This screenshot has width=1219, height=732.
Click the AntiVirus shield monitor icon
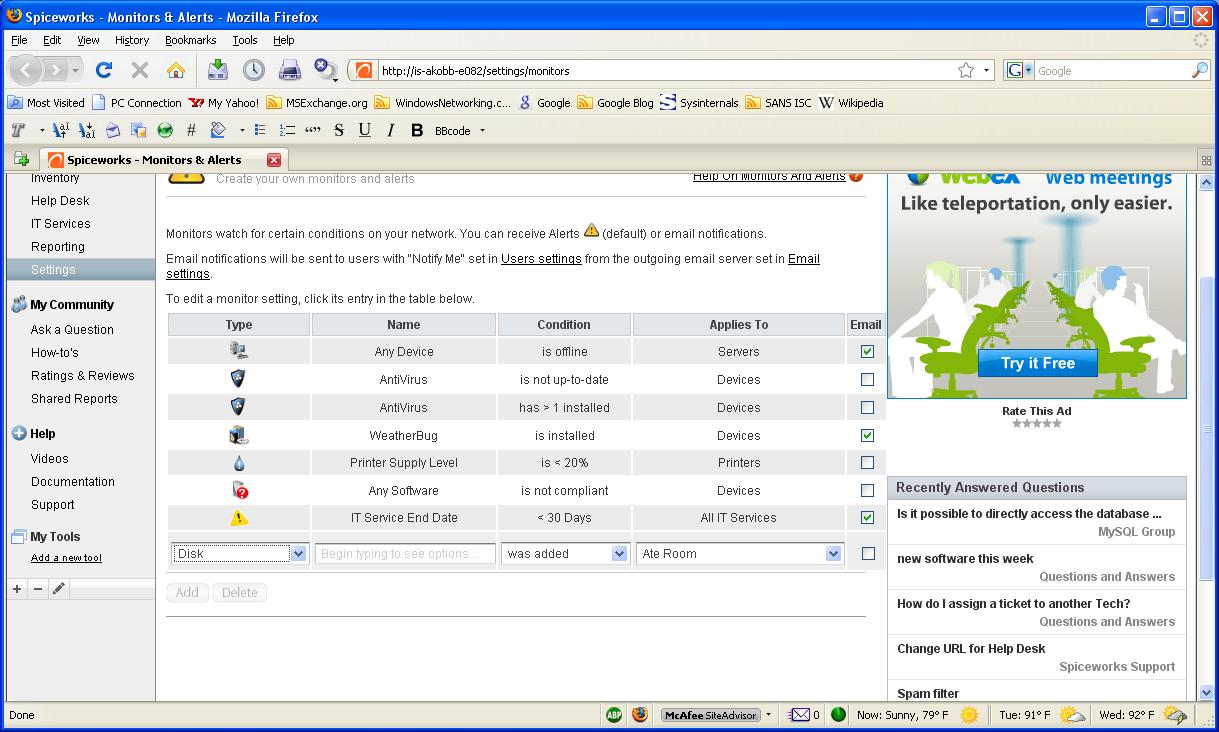[240, 380]
